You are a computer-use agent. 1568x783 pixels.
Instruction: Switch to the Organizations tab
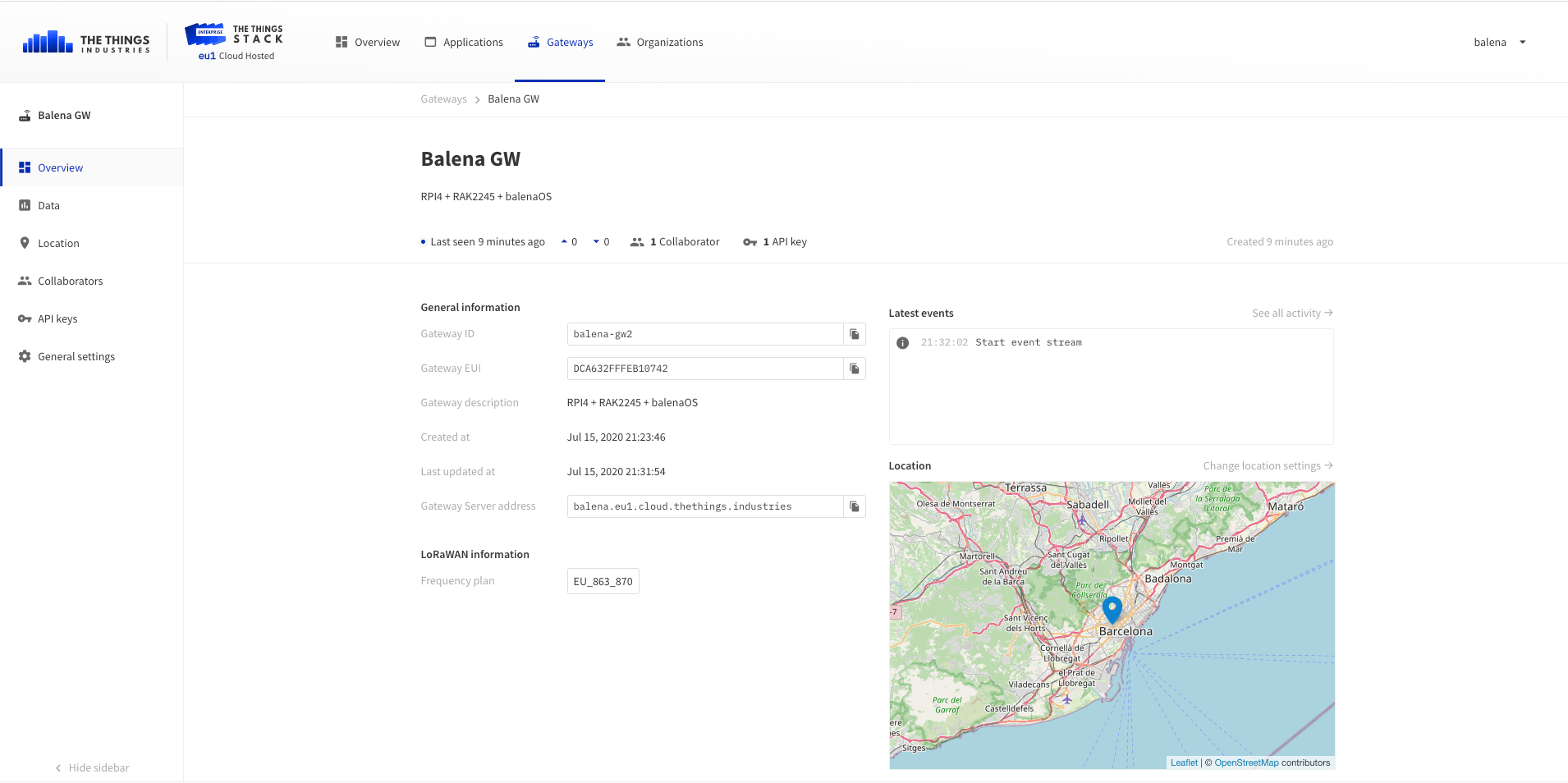coord(660,43)
